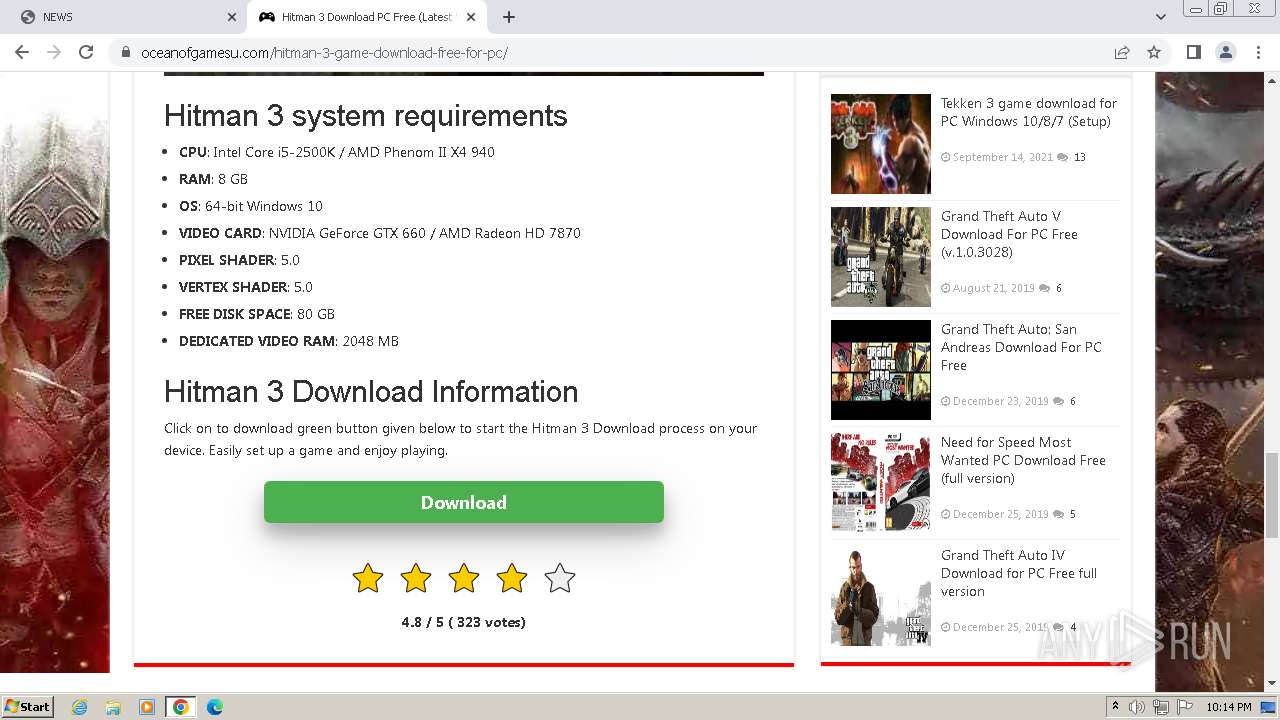Open the Grand Theft Auto IV thumbnail
Screen dimensions: 1280x720
[x=881, y=595]
